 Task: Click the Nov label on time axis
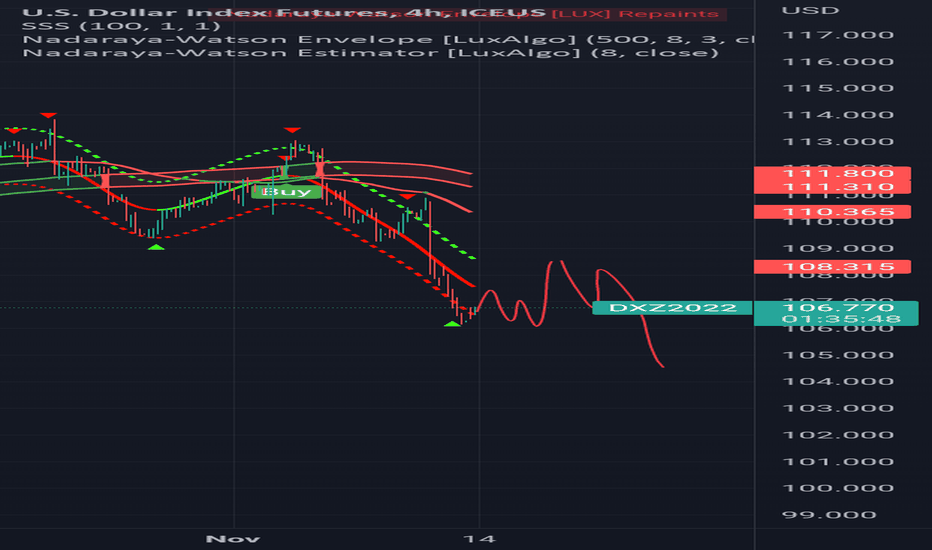pyautogui.click(x=233, y=539)
